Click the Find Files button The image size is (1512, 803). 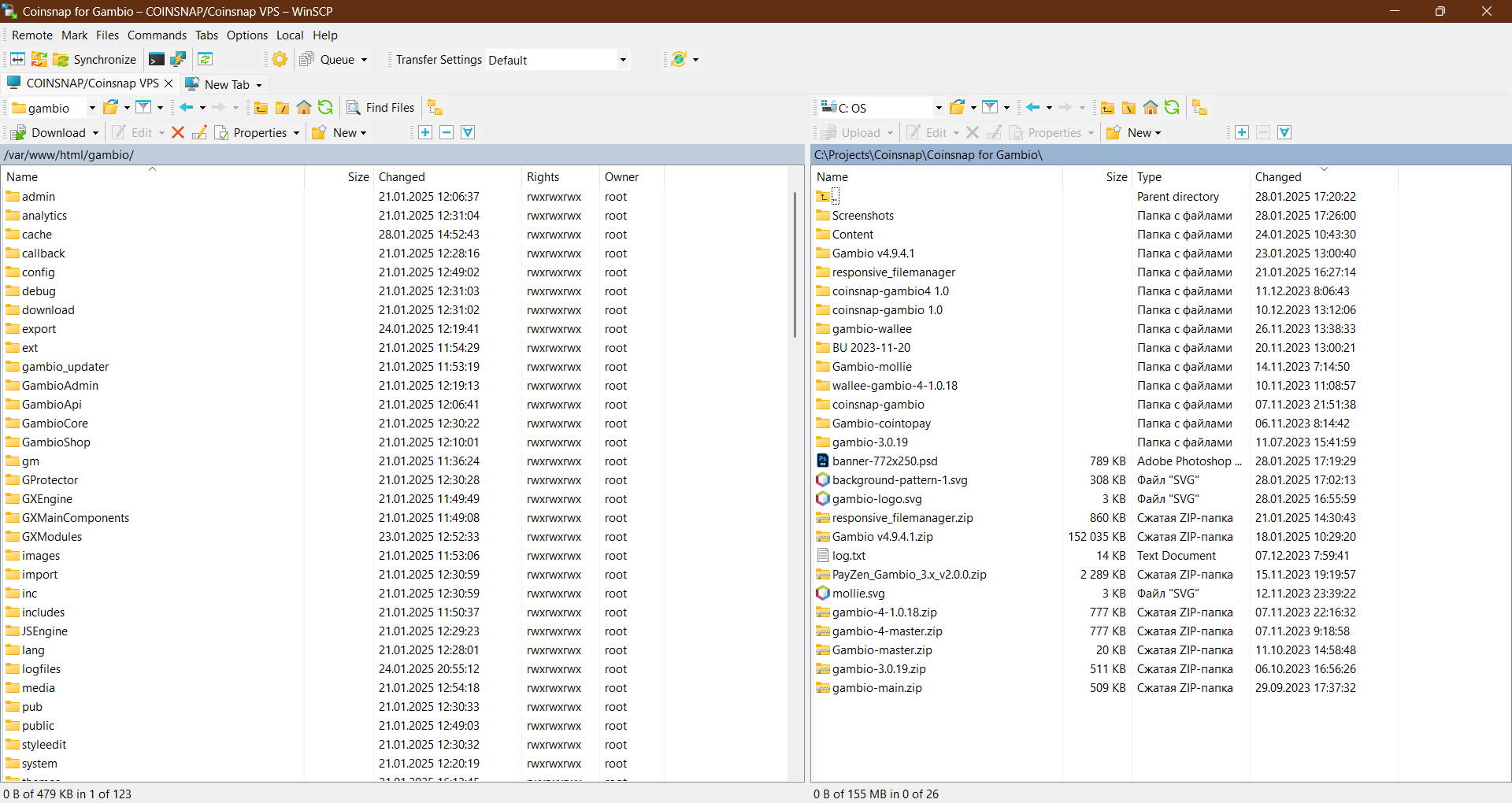(380, 108)
